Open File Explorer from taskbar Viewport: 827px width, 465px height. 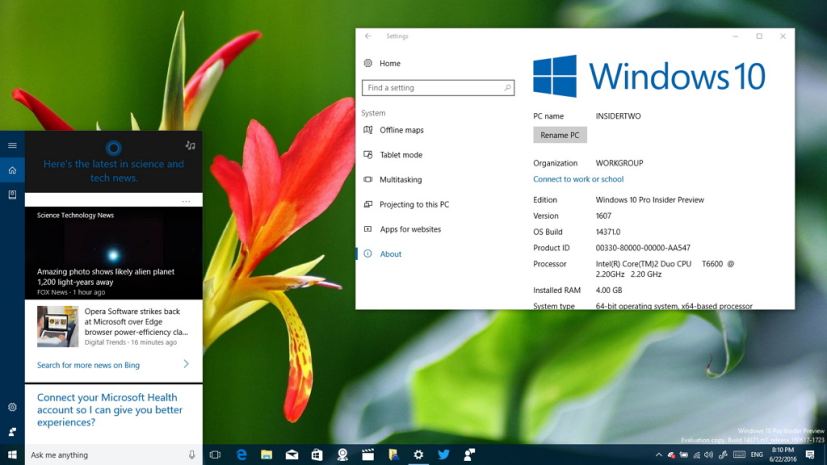click(266, 454)
